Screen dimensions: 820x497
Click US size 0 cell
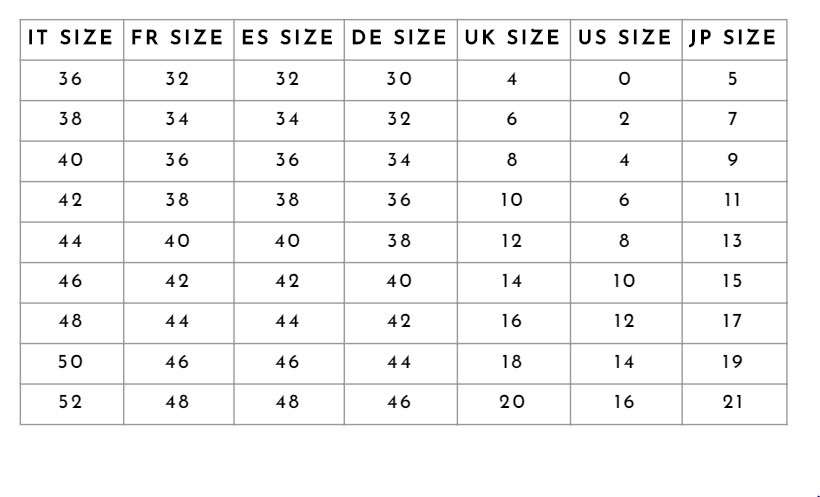pos(624,79)
